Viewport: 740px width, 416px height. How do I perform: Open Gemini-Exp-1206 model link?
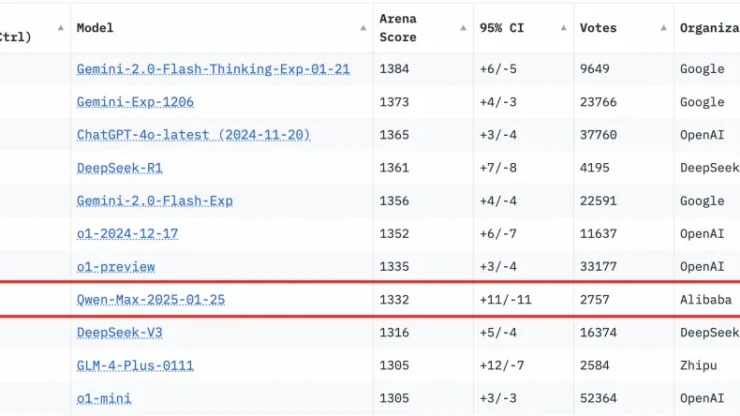135,102
